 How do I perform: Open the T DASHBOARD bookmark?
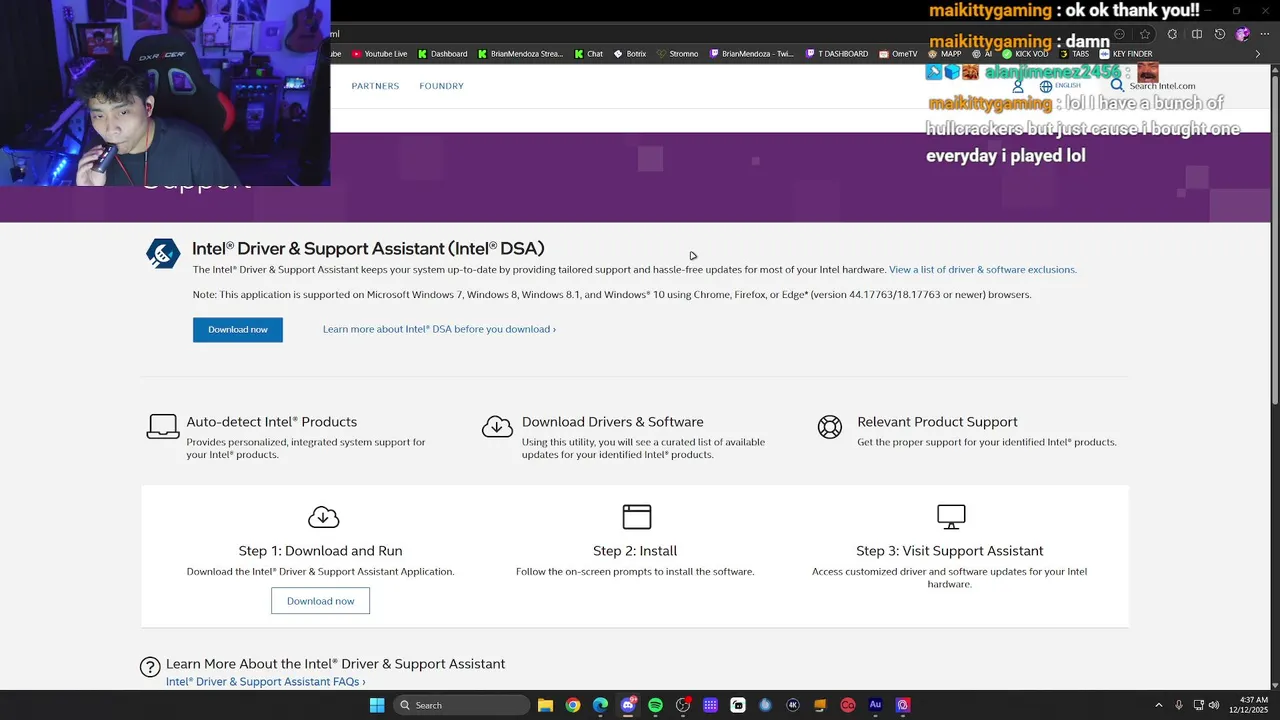[836, 54]
